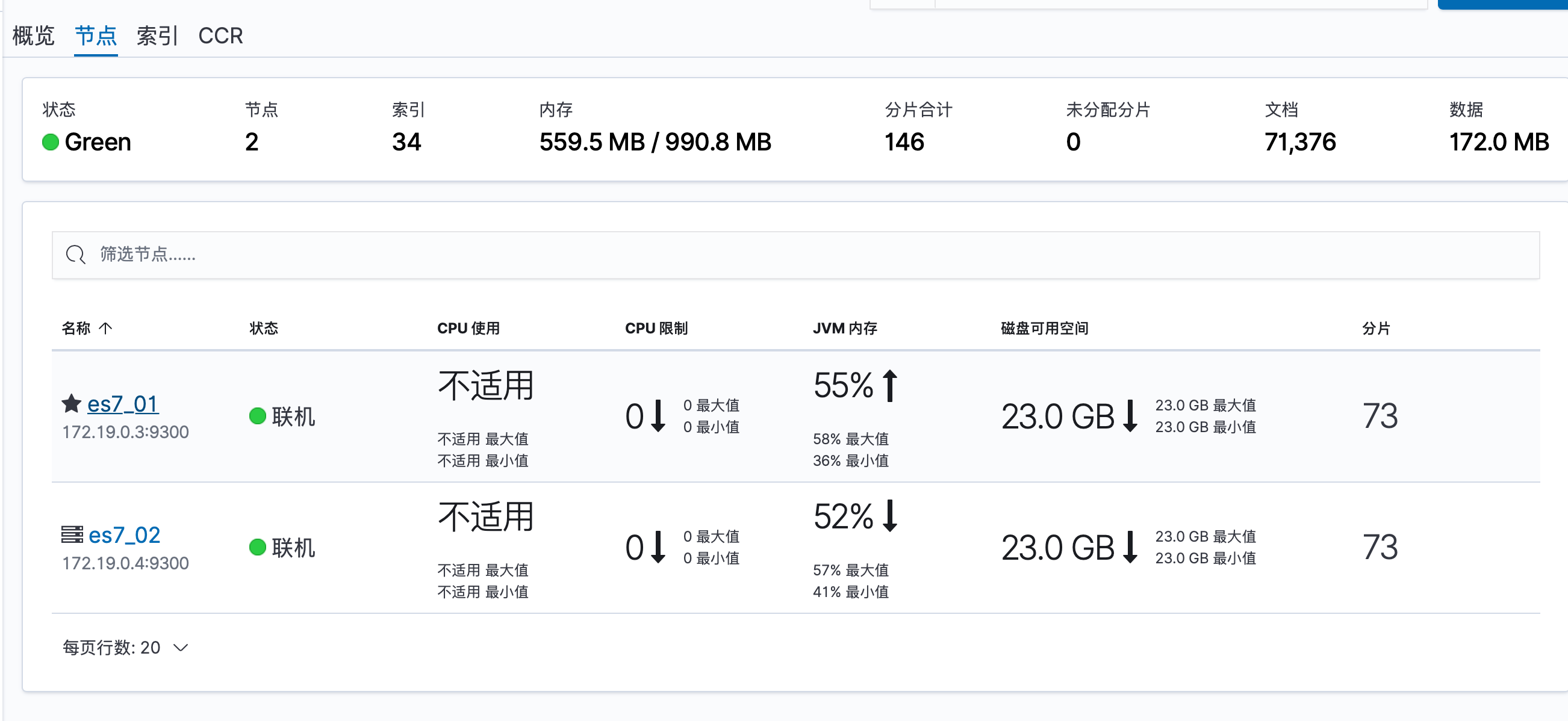Switch to the 概览 tab

[x=34, y=36]
